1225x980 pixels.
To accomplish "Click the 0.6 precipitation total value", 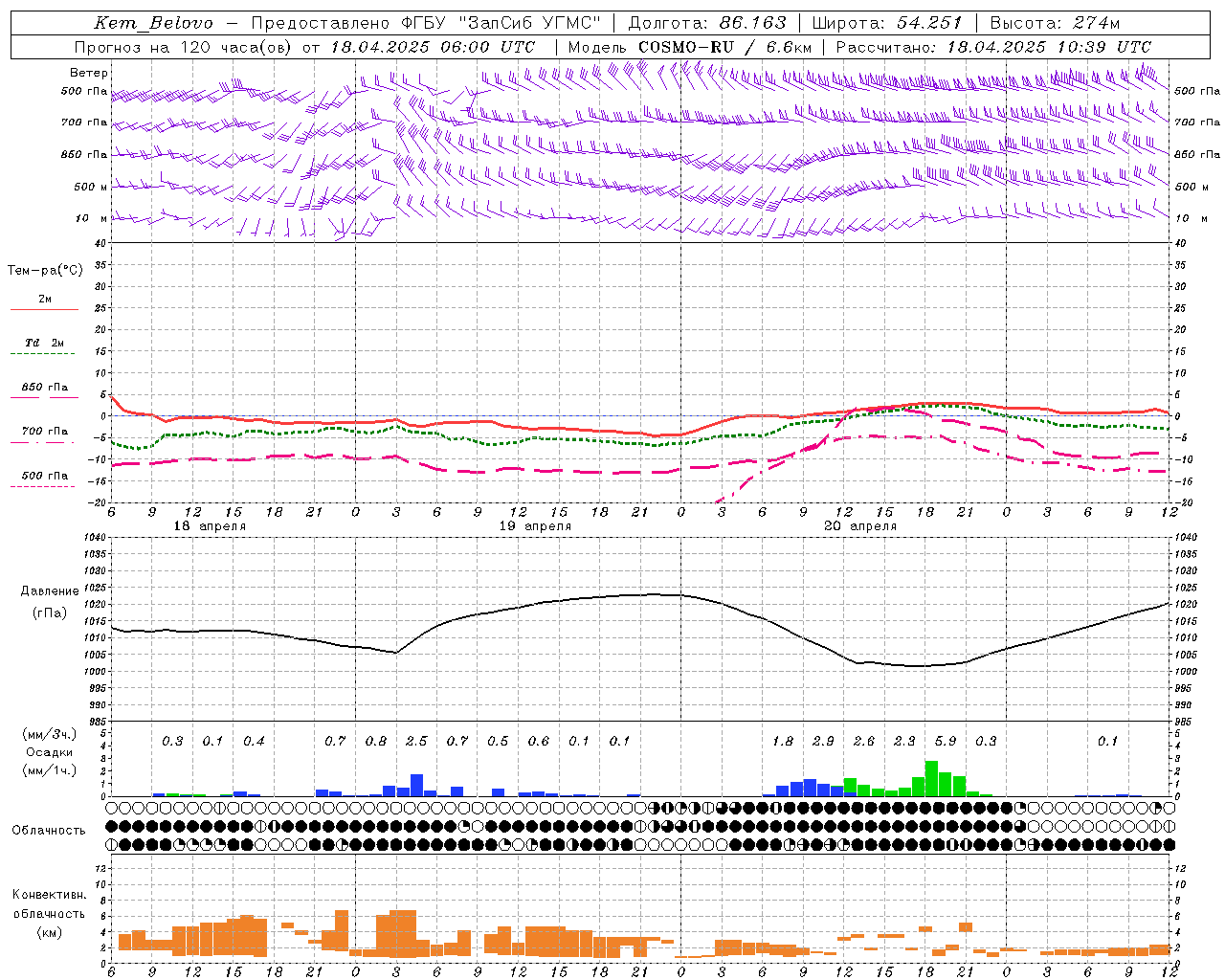I will click(x=539, y=742).
